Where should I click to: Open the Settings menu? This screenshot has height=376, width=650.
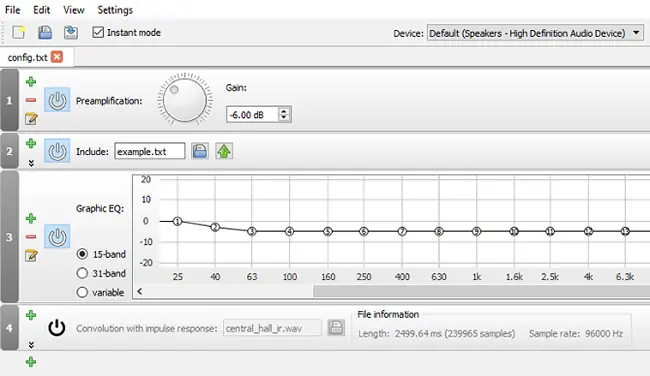click(115, 10)
